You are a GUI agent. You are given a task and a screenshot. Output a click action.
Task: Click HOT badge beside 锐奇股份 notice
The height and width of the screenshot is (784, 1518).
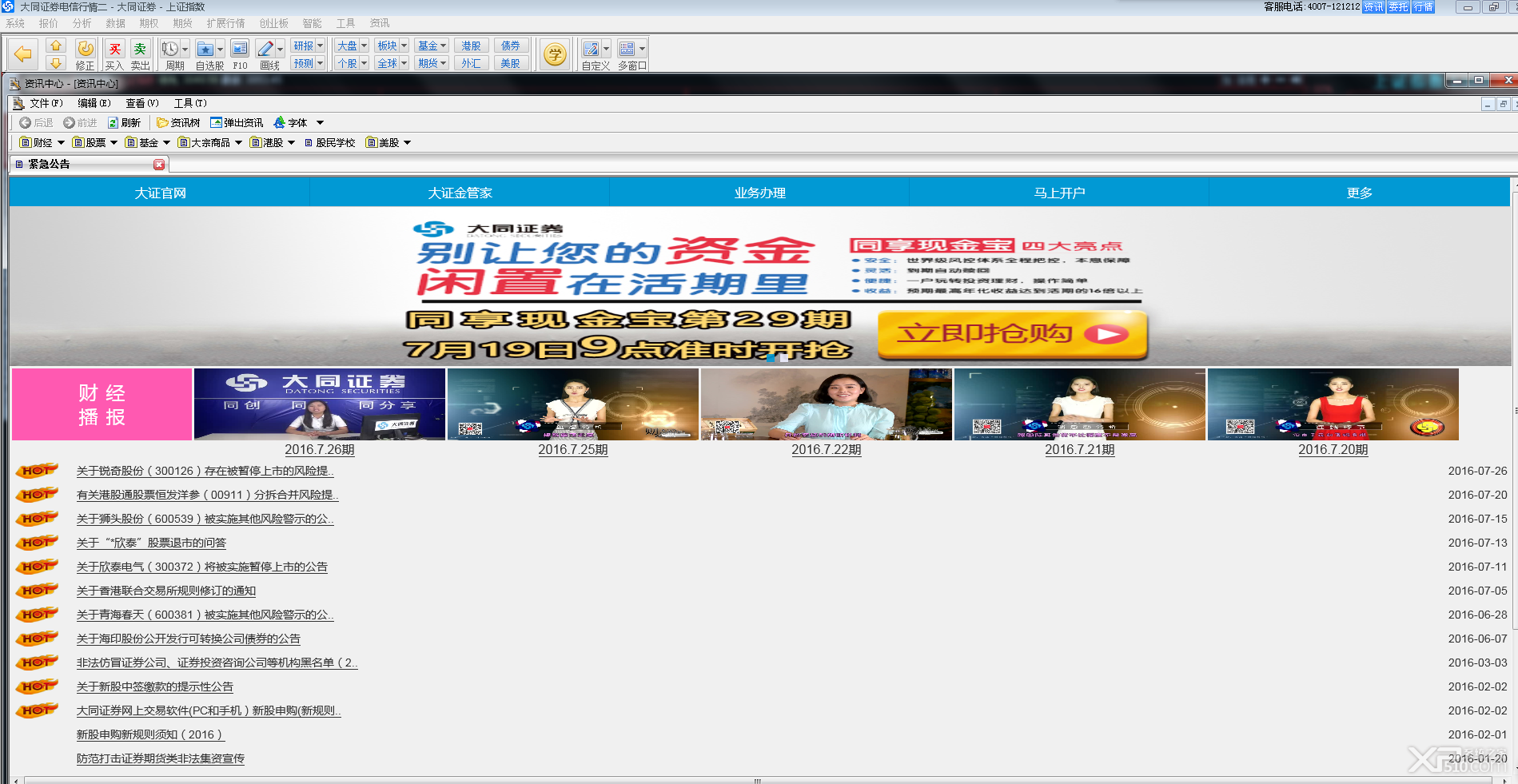pos(37,471)
